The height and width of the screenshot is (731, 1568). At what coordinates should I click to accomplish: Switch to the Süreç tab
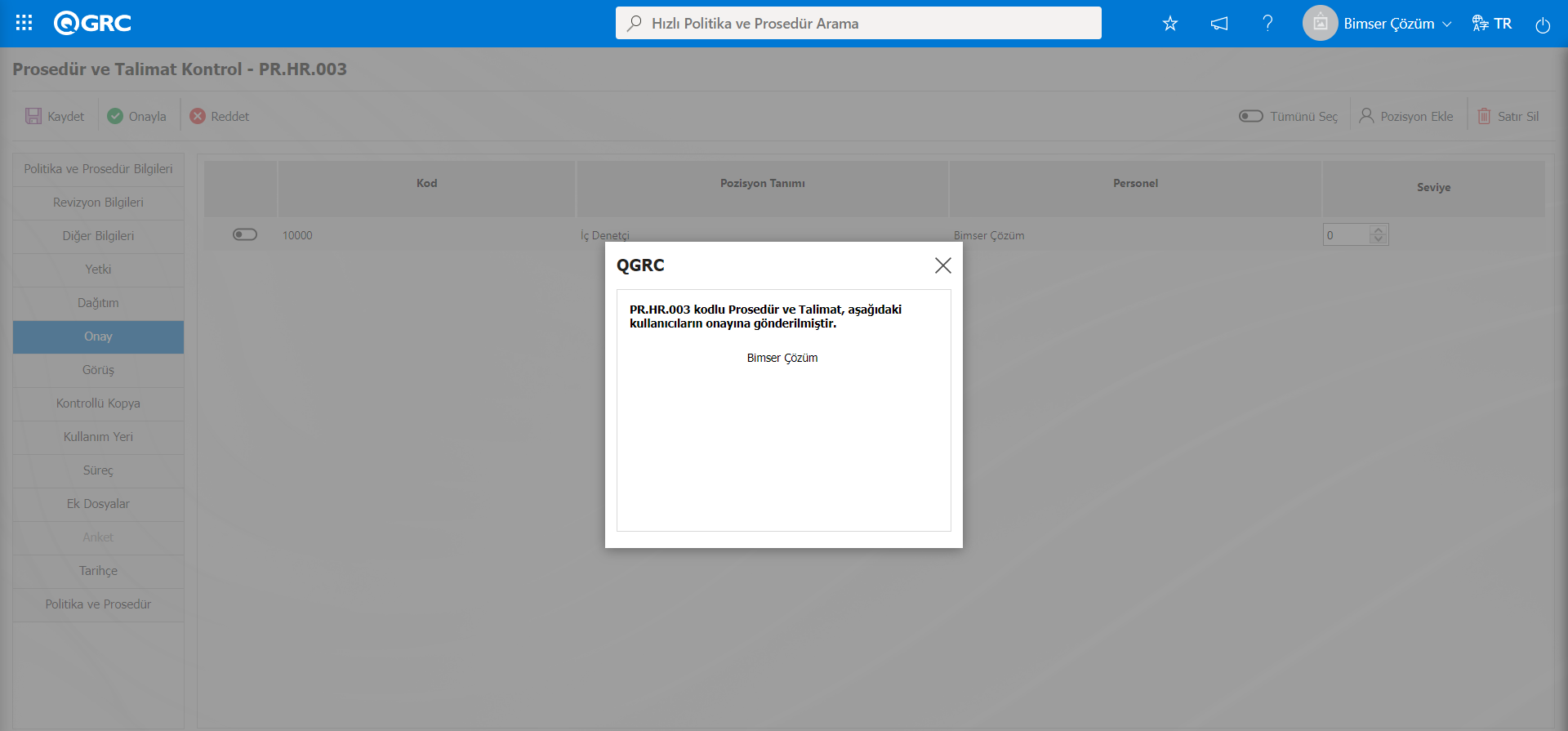98,470
